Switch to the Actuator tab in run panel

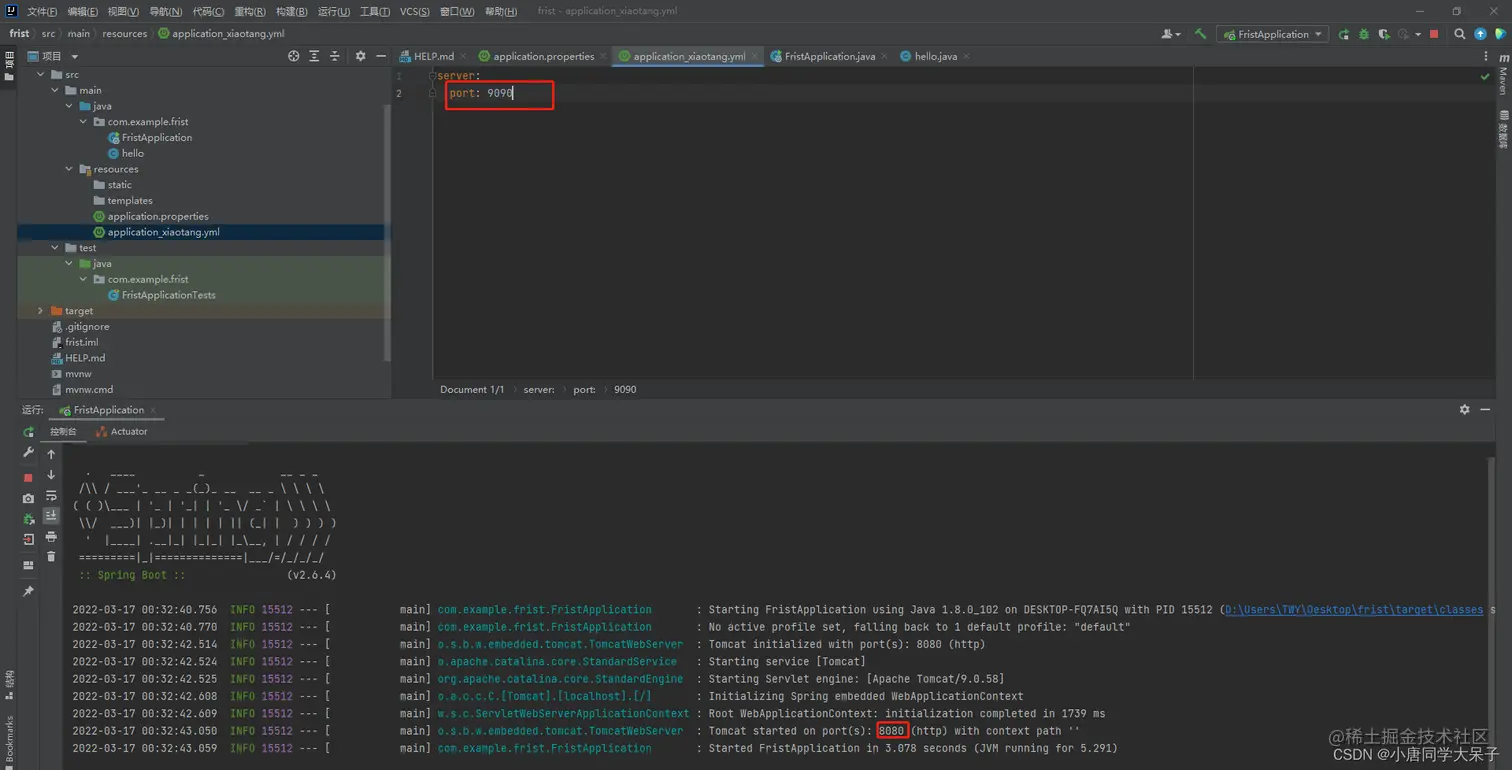click(121, 432)
